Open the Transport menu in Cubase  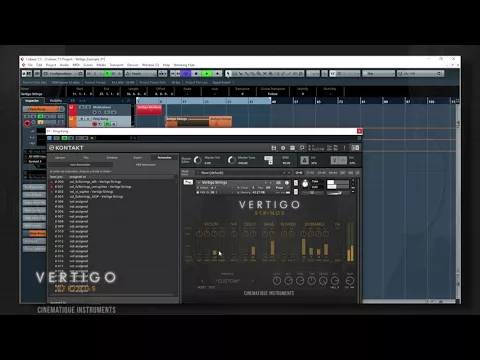tap(116, 65)
